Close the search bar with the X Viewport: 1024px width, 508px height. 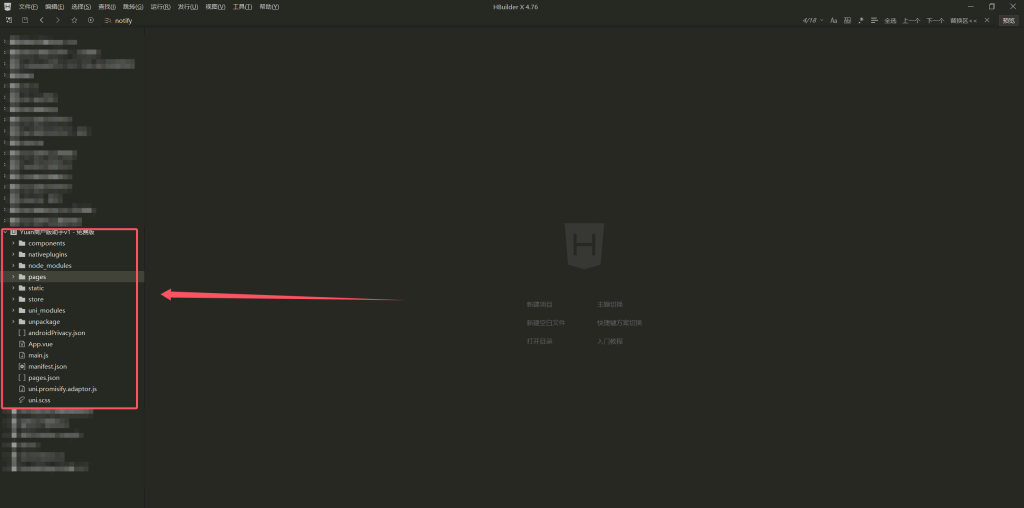(x=987, y=20)
